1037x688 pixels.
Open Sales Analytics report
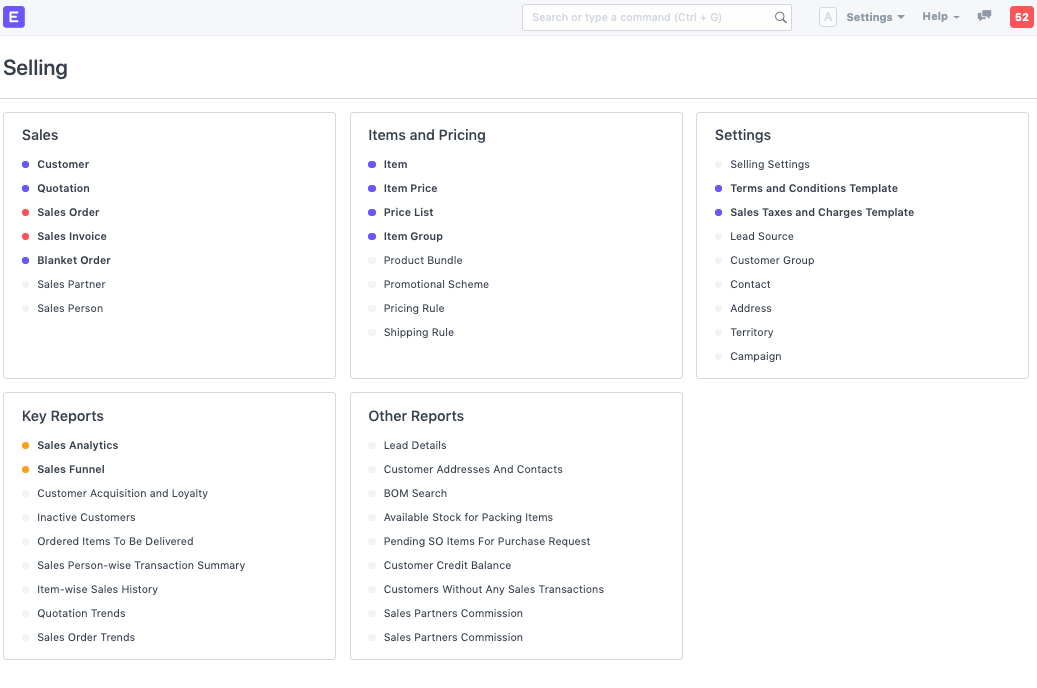click(x=77, y=445)
